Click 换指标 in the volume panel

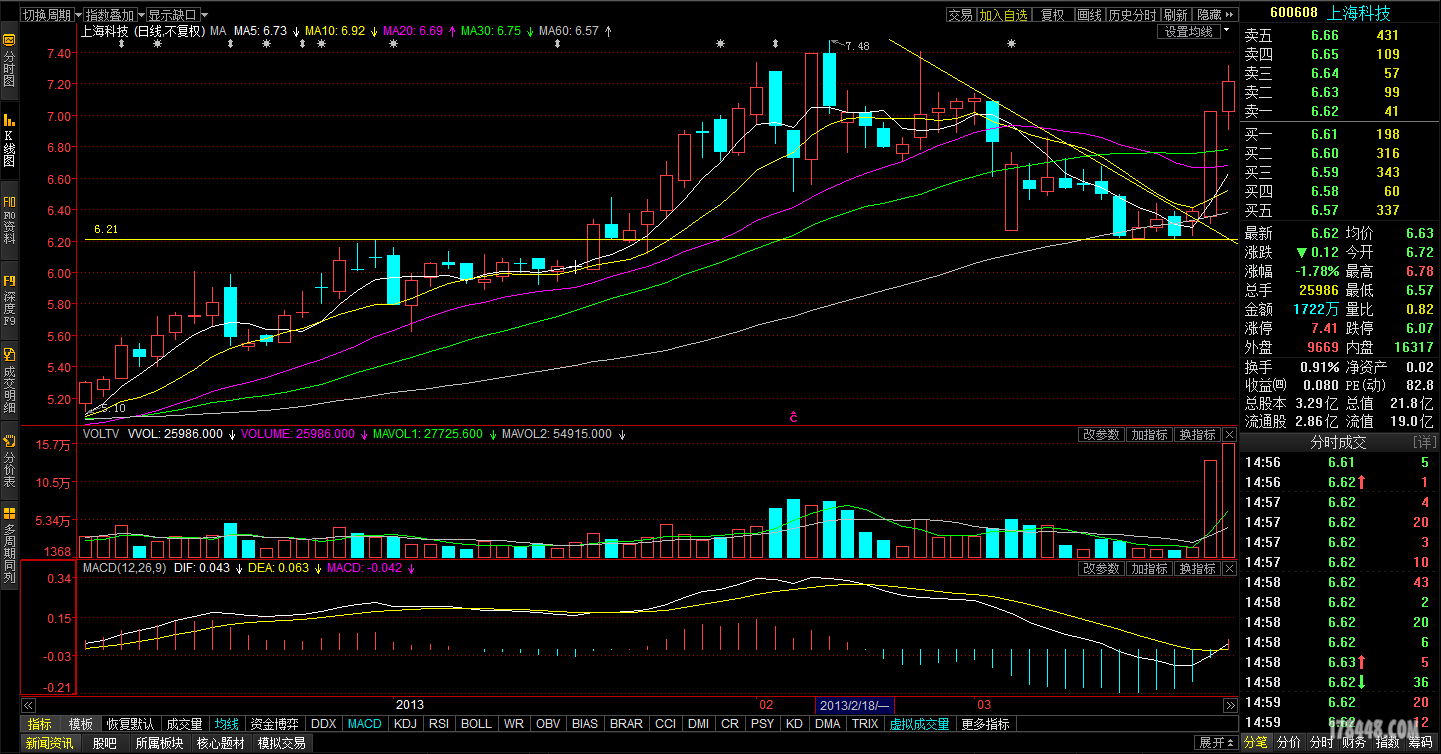click(x=1197, y=435)
